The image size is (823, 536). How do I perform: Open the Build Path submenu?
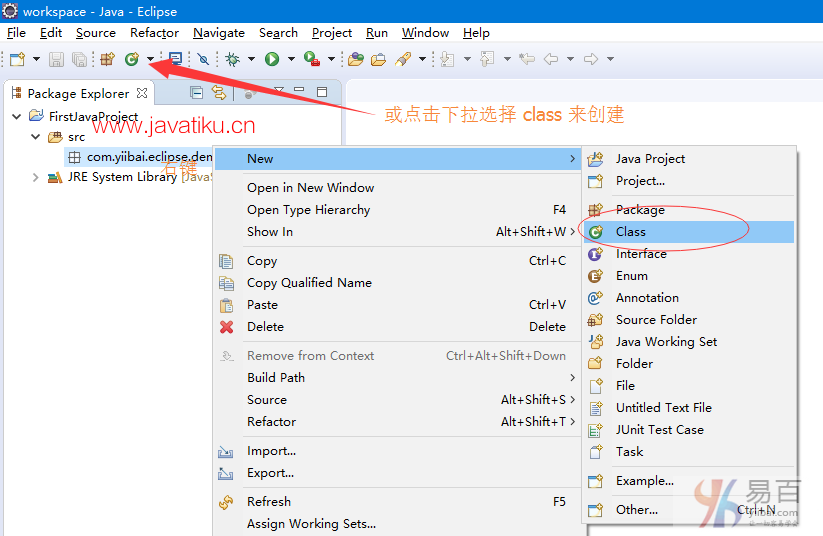pyautogui.click(x=397, y=378)
